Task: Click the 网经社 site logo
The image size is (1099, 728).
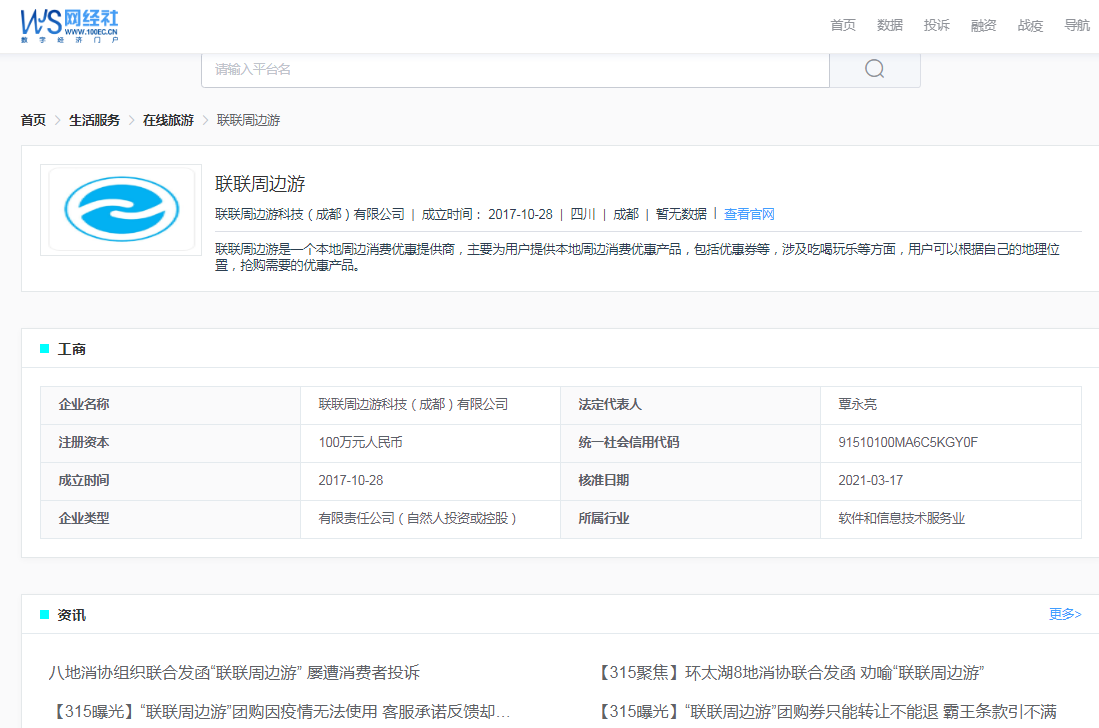Action: coord(69,26)
